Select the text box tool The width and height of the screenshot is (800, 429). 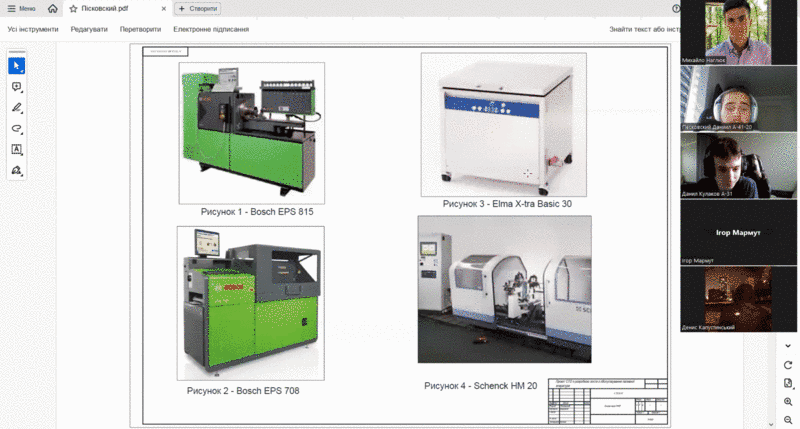point(17,150)
